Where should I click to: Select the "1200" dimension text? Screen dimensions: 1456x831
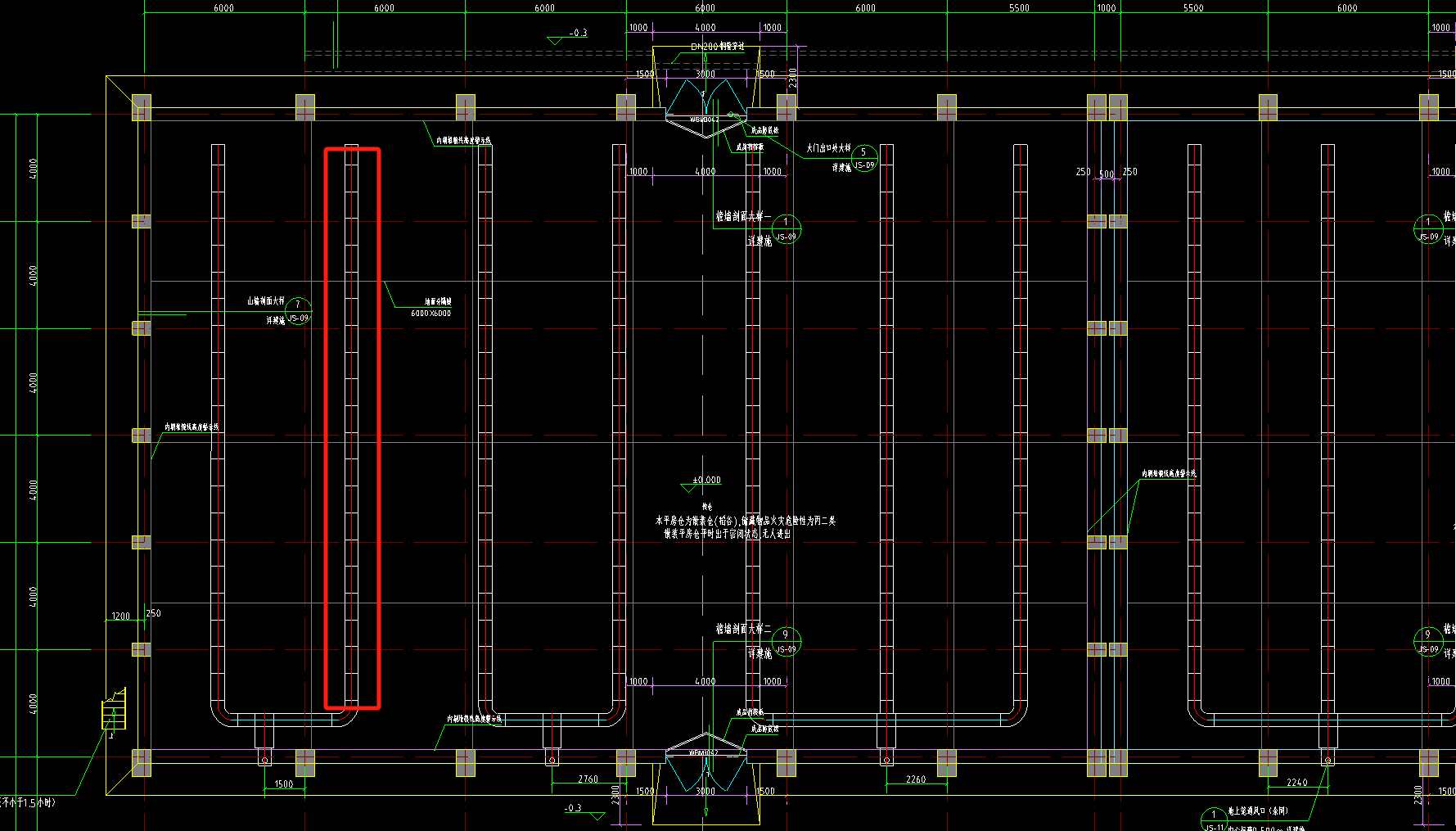click(x=120, y=616)
